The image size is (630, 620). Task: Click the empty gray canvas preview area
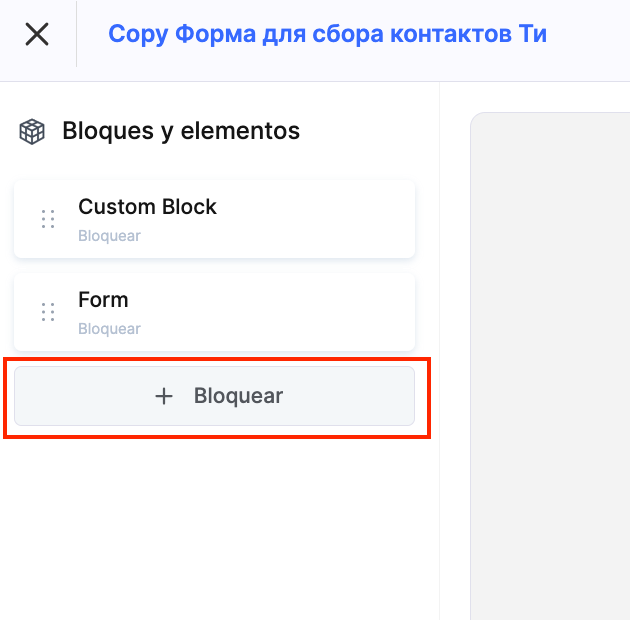pyautogui.click(x=550, y=370)
